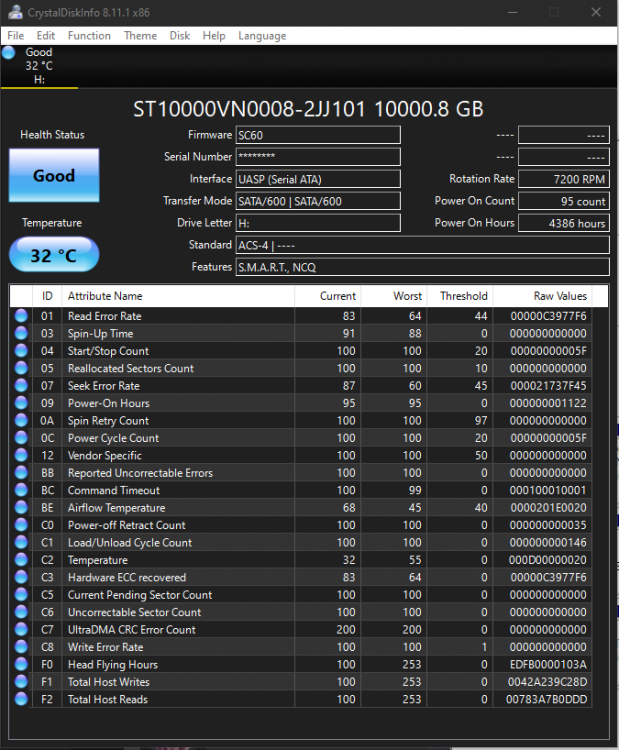The width and height of the screenshot is (619, 750).
Task: Open the Language menu
Action: (262, 36)
